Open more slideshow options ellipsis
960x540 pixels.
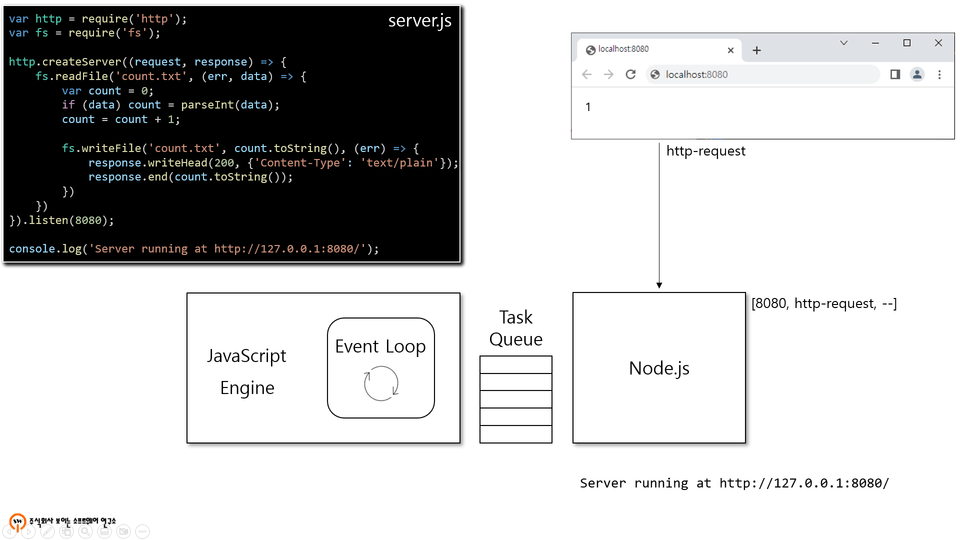(142, 531)
